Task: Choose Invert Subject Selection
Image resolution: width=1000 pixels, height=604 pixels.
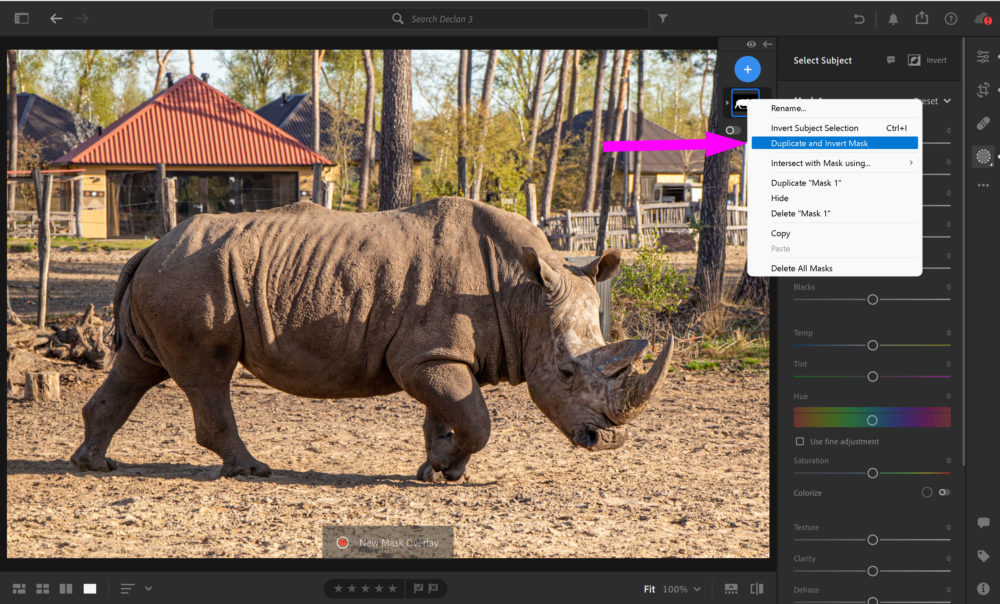Action: (834, 128)
